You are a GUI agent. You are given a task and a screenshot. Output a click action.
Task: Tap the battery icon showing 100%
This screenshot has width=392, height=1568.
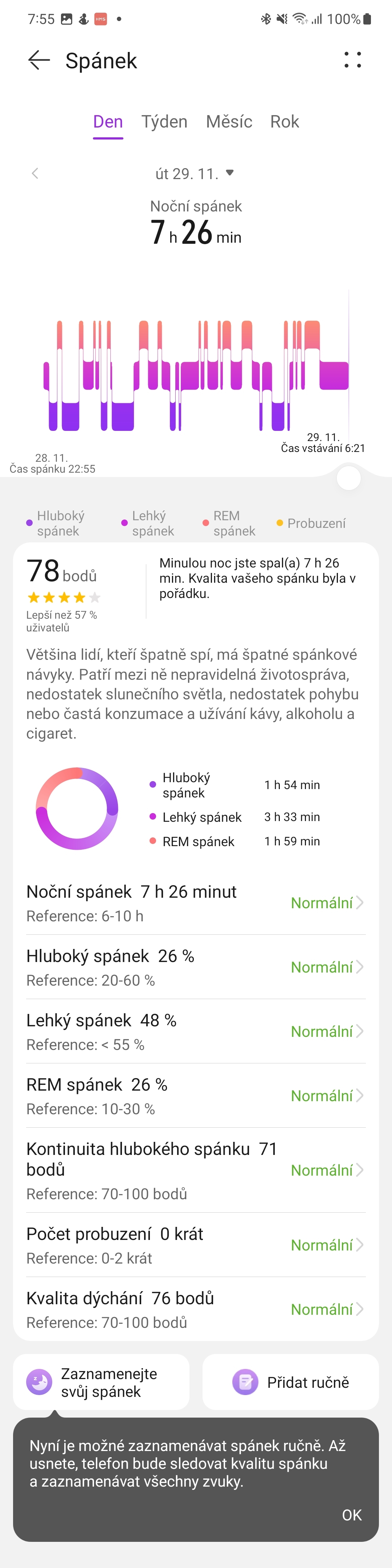click(367, 20)
